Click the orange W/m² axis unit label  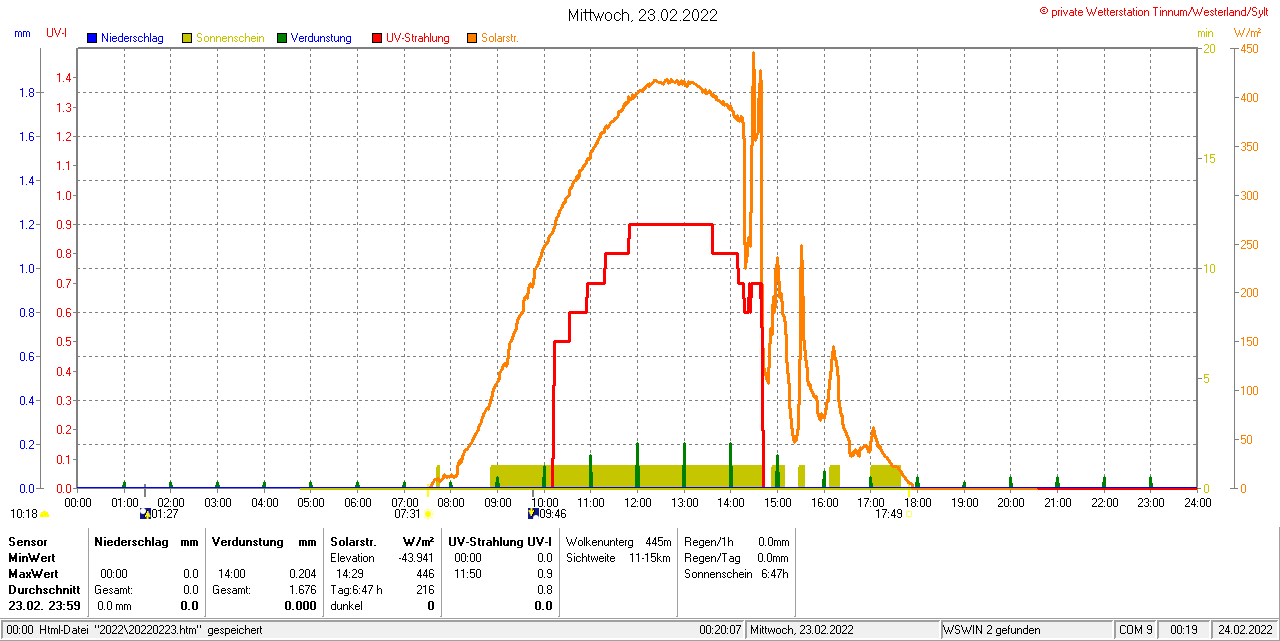coord(1247,33)
